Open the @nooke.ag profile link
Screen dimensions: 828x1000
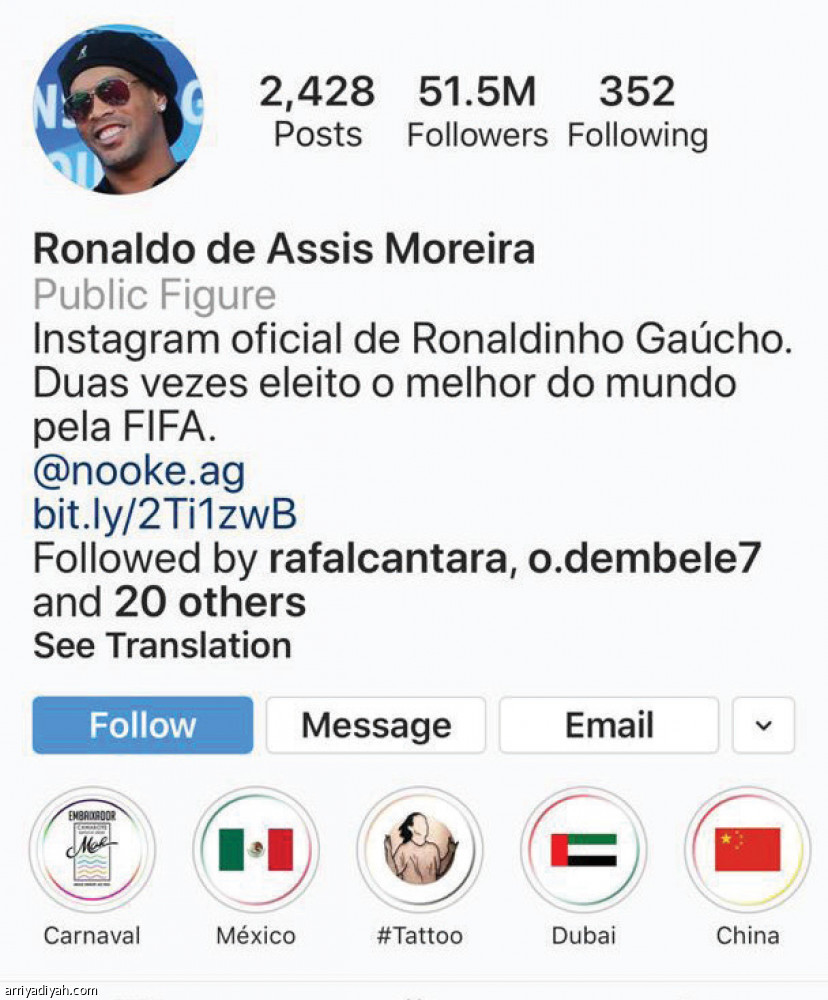tap(139, 470)
